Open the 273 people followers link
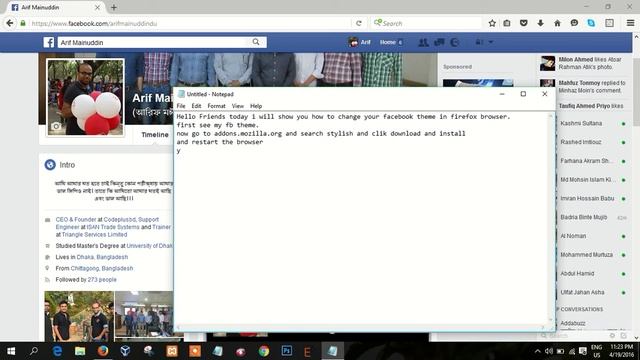The height and width of the screenshot is (360, 640). pyautogui.click(x=102, y=280)
